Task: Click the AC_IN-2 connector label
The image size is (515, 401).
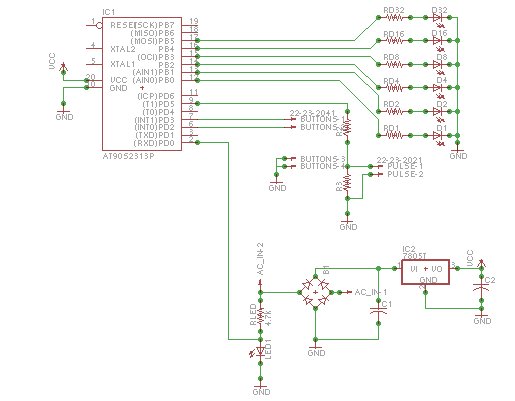Action: click(260, 259)
